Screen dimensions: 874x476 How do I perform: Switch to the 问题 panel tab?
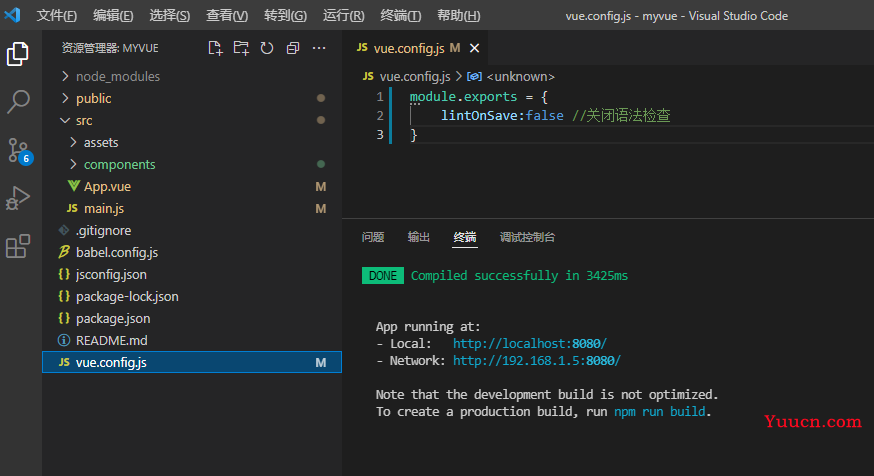[x=373, y=237]
